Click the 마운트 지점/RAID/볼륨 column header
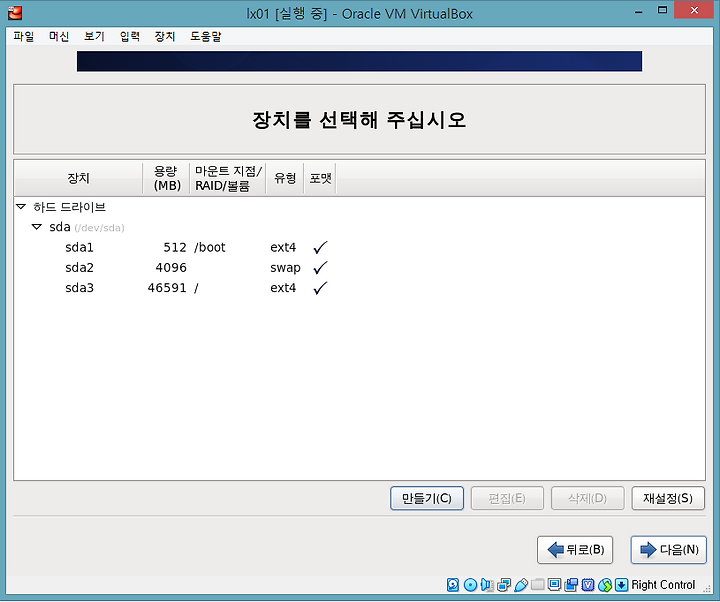The image size is (720, 602). pyautogui.click(x=228, y=178)
